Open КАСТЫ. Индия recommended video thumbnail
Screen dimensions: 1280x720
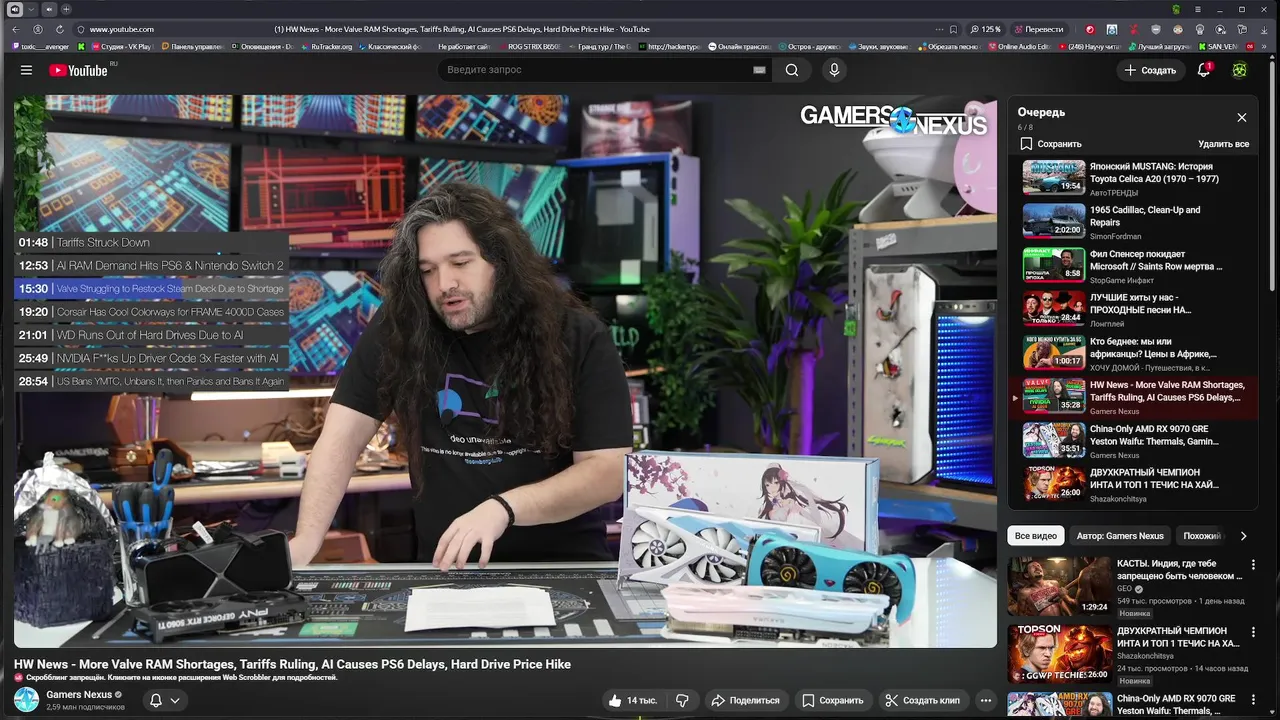pos(1059,587)
